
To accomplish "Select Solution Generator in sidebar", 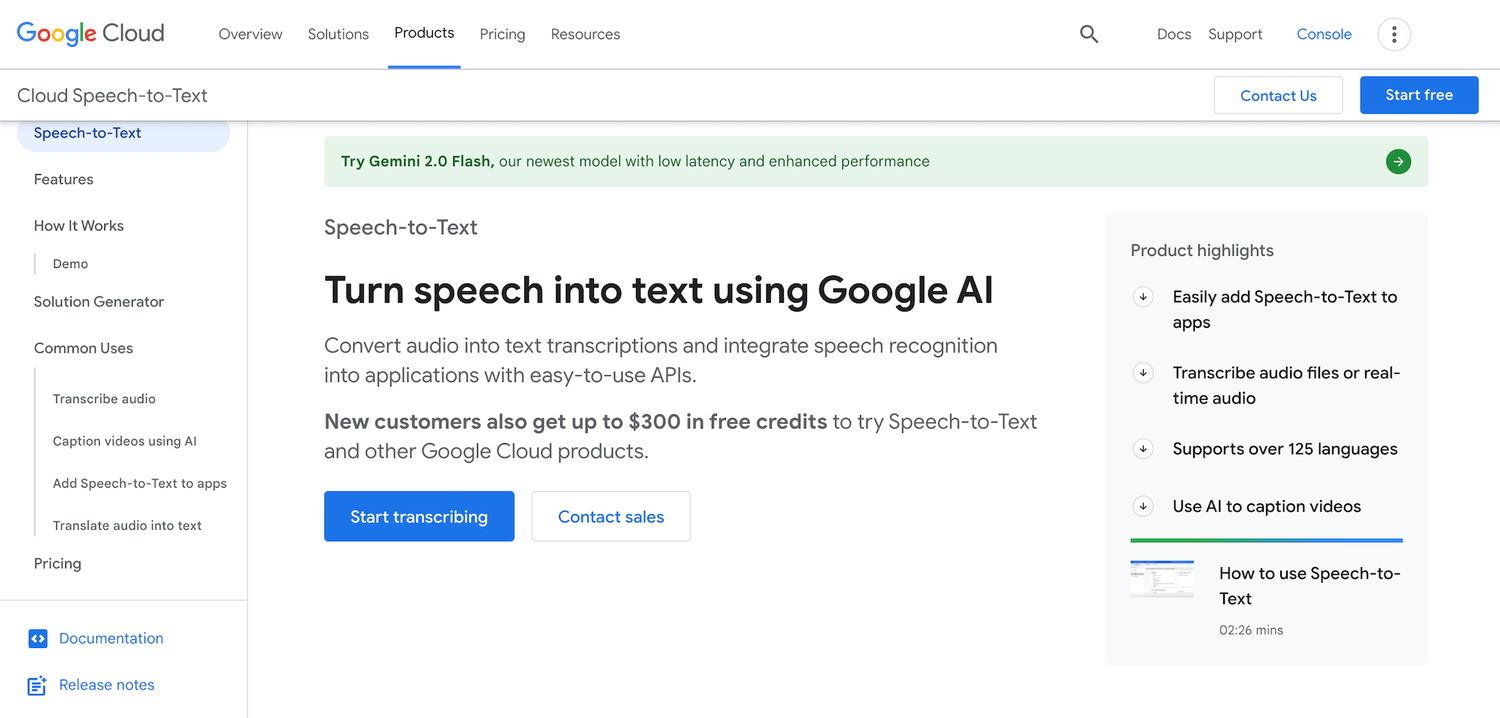I will [99, 302].
